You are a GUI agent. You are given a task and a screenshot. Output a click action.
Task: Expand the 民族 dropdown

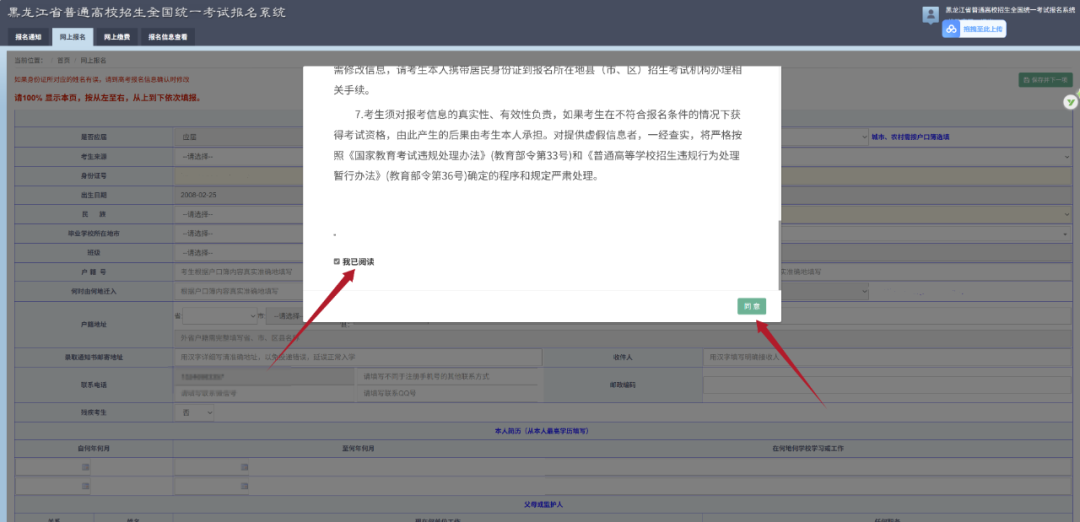tap(240, 214)
